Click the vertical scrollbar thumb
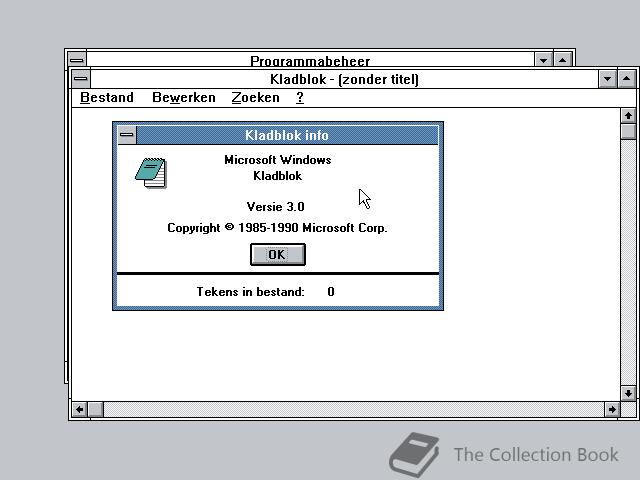This screenshot has width=640, height=480. (x=628, y=131)
